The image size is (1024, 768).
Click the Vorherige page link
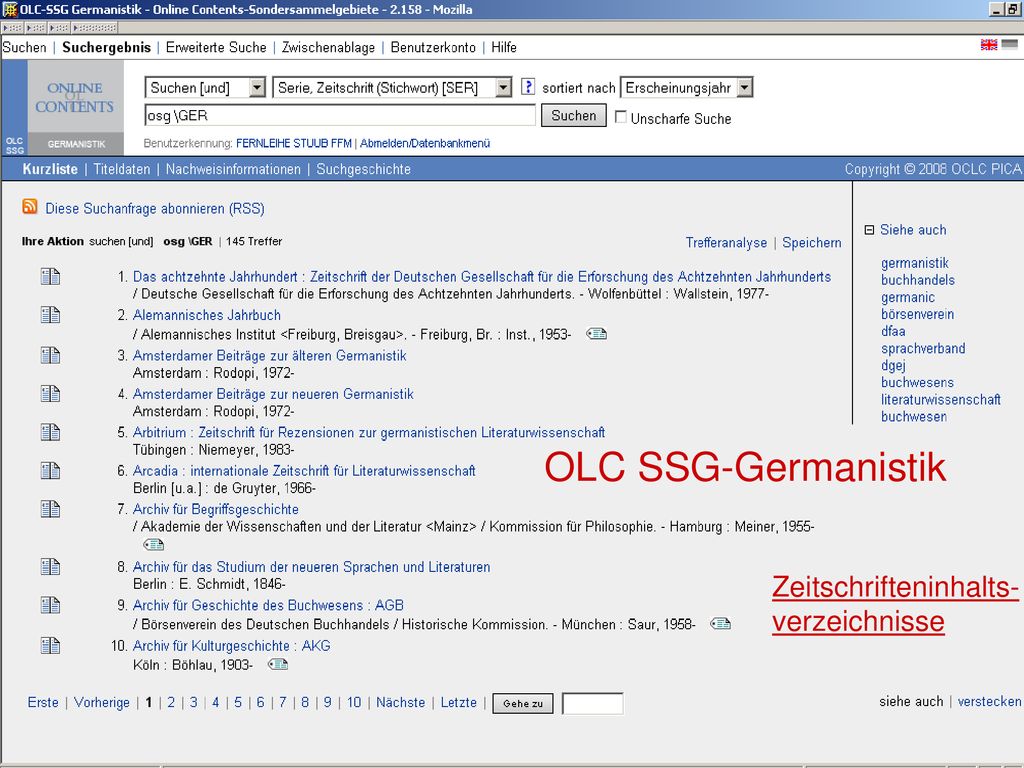102,702
